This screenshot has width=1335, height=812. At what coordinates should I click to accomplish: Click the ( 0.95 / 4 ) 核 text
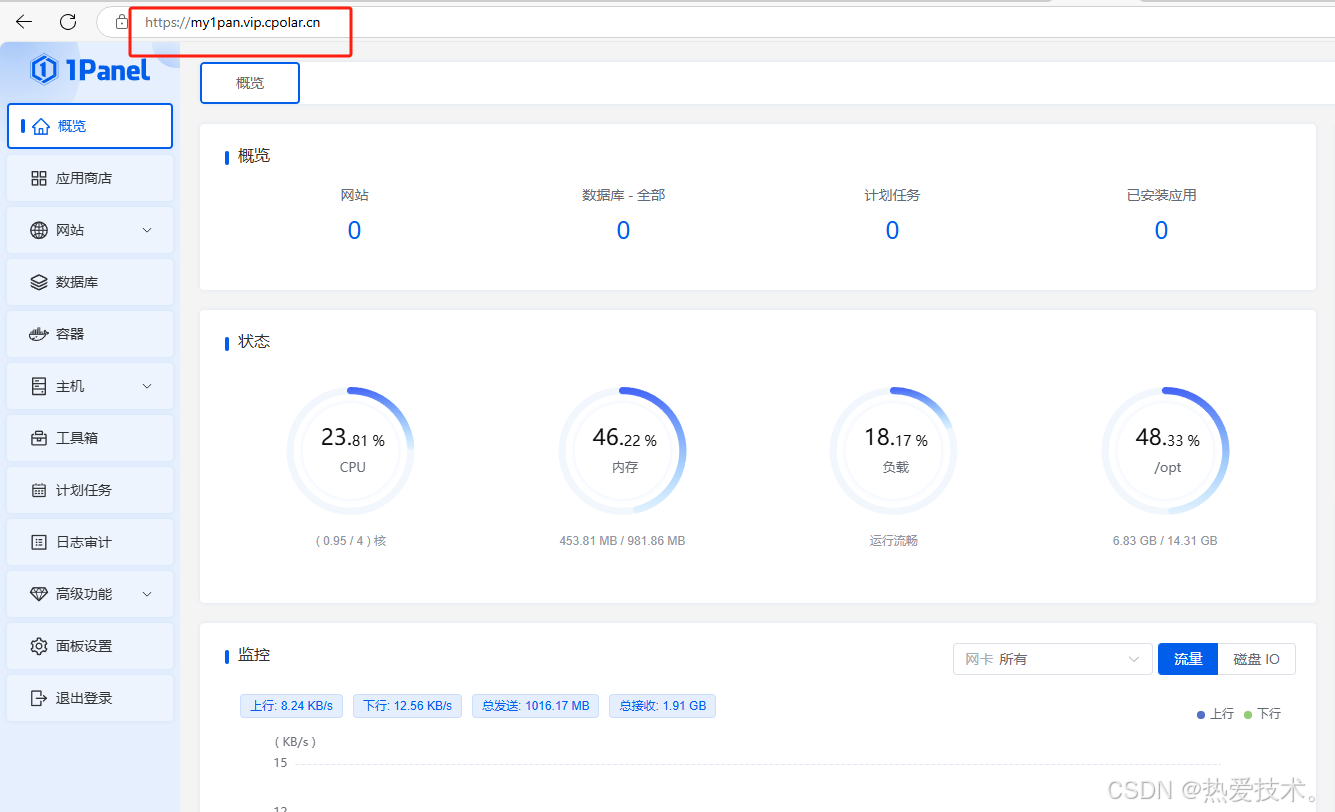tap(351, 541)
